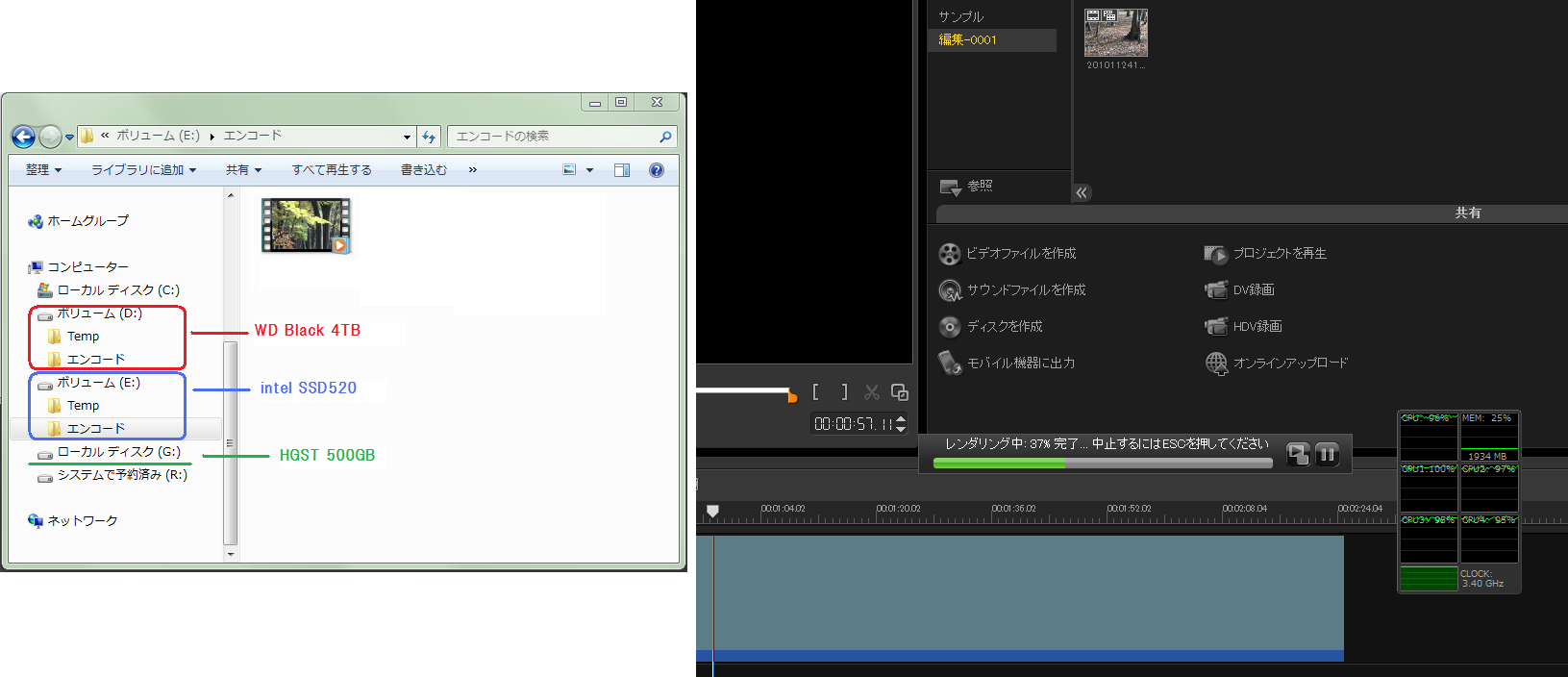The width and height of the screenshot is (1568, 677).
Task: Click the DV recording (DV録画) camera icon
Action: pyautogui.click(x=1216, y=290)
